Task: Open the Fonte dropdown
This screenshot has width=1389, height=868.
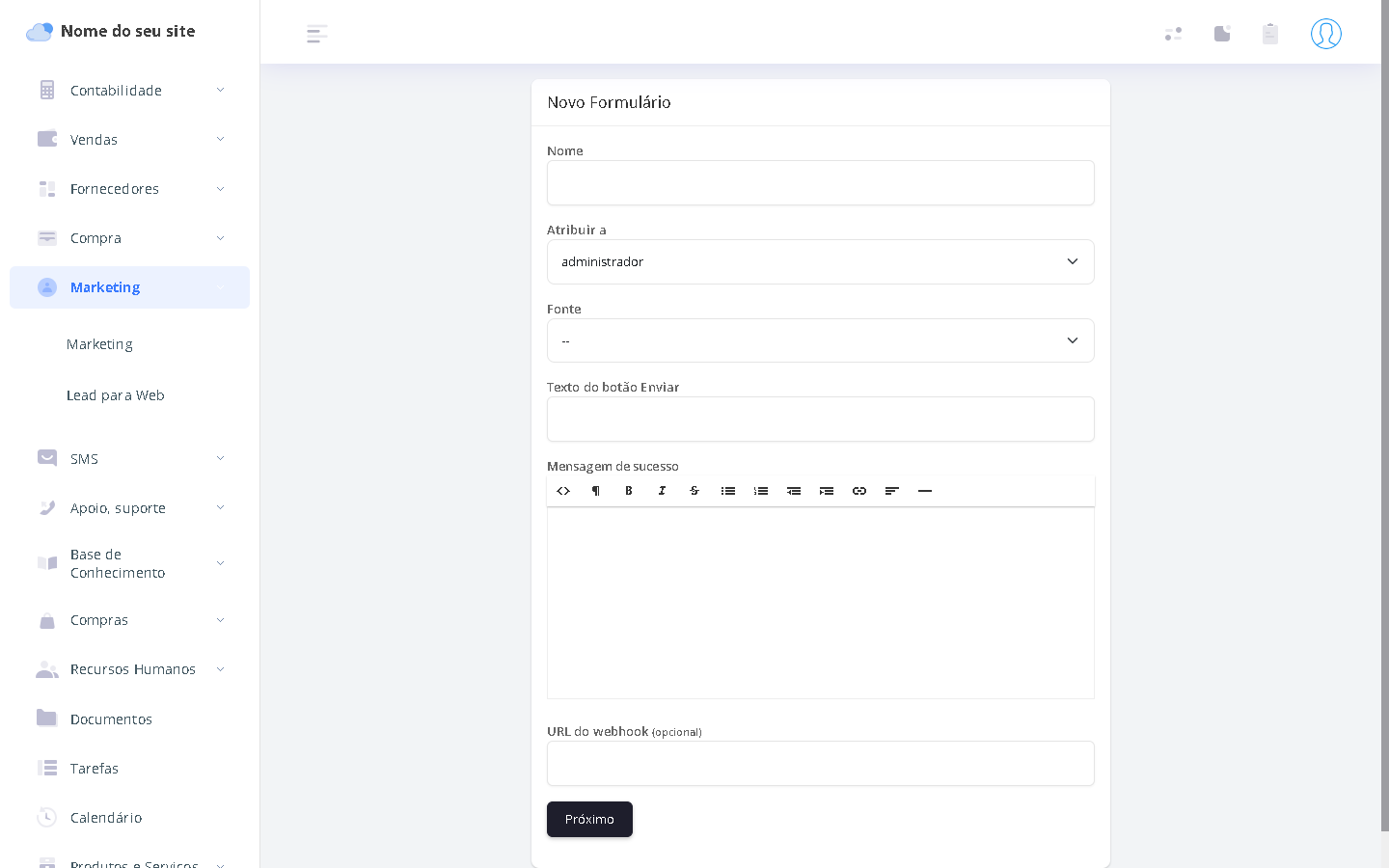Action: tap(820, 340)
